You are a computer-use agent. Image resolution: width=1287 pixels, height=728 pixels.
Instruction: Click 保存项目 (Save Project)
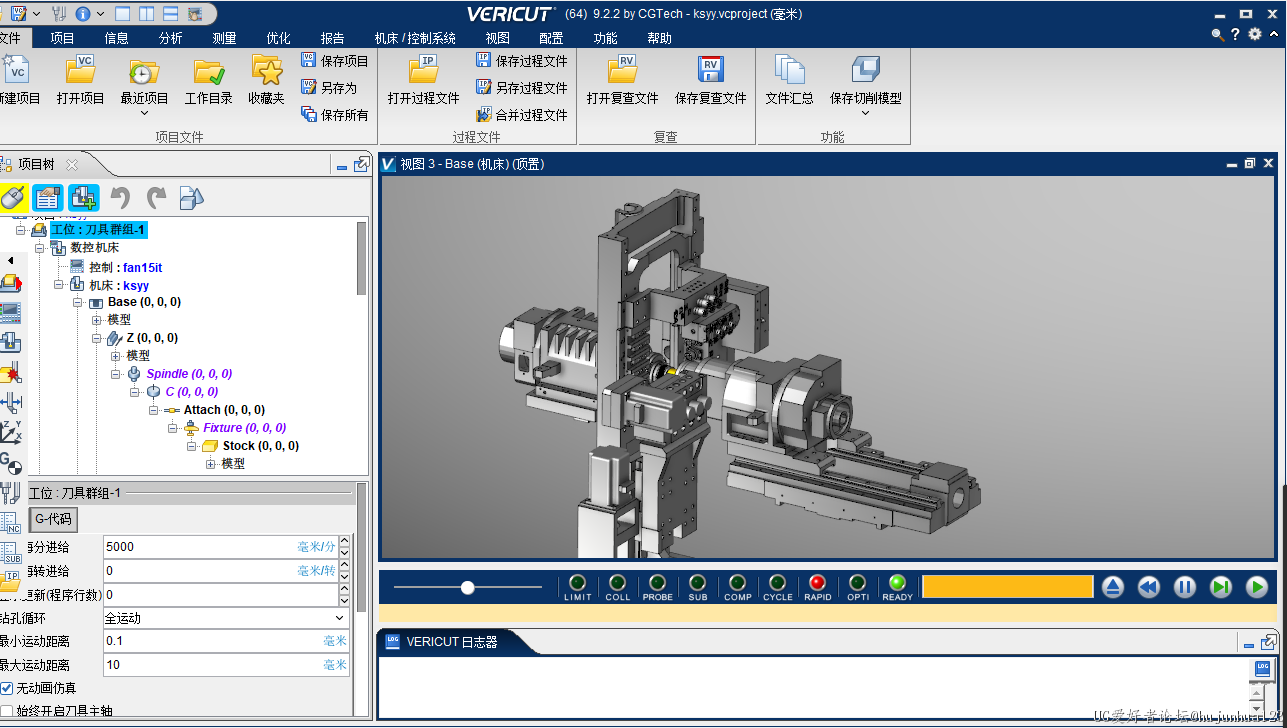335,61
